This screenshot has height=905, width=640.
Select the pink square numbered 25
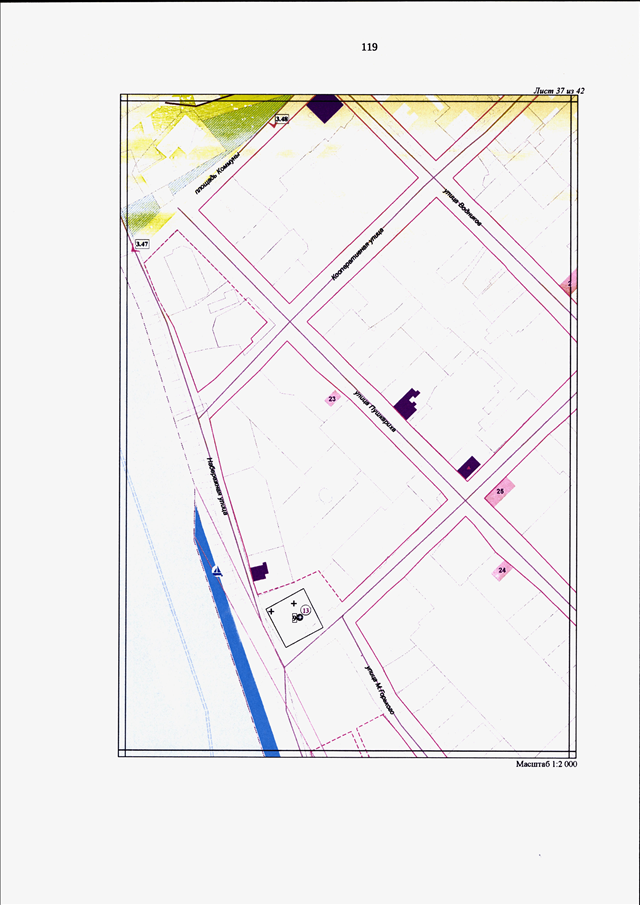click(x=500, y=492)
